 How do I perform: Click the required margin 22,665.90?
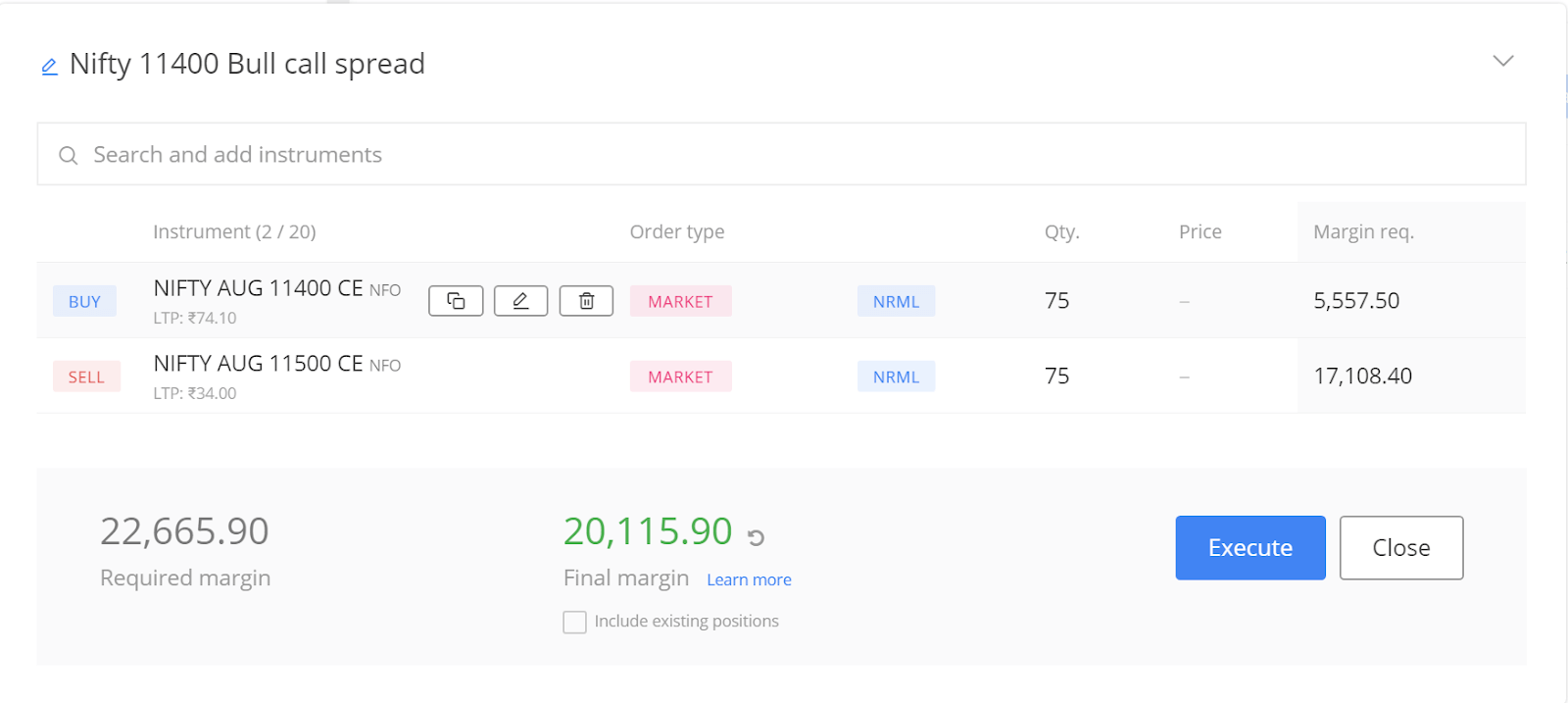coord(184,531)
